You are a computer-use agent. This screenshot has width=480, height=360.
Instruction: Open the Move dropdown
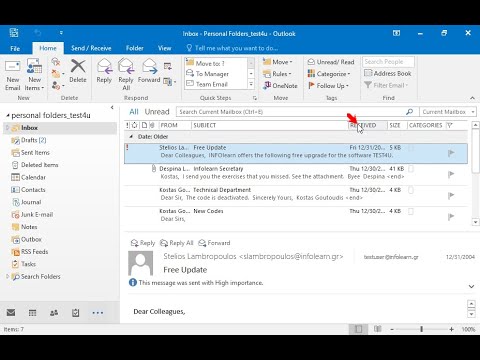point(277,62)
